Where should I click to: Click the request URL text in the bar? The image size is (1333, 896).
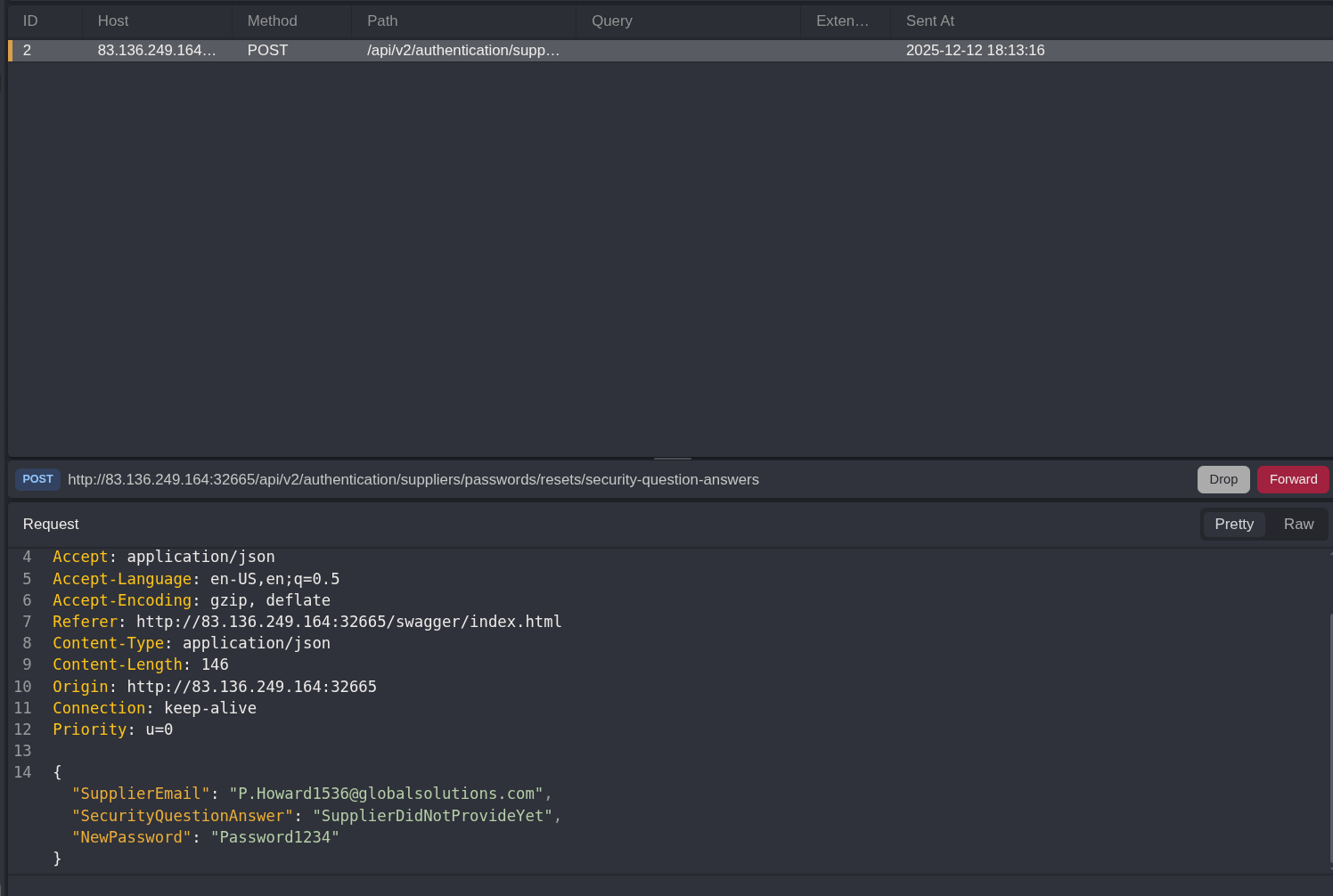tap(413, 480)
